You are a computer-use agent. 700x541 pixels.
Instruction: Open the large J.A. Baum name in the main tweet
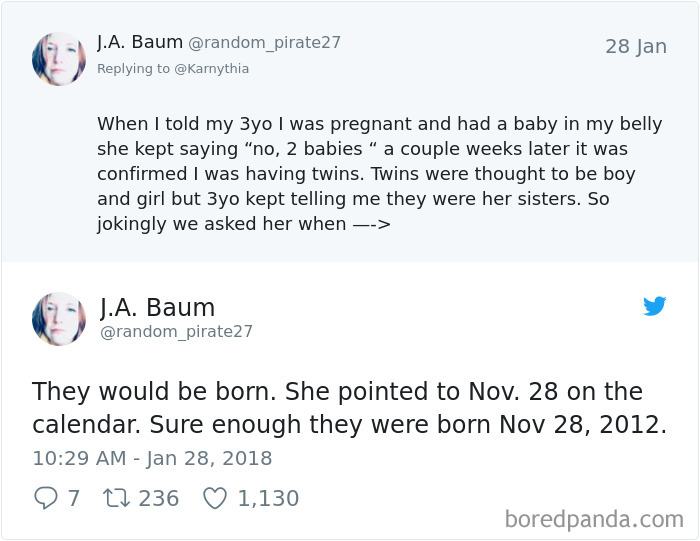(157, 307)
